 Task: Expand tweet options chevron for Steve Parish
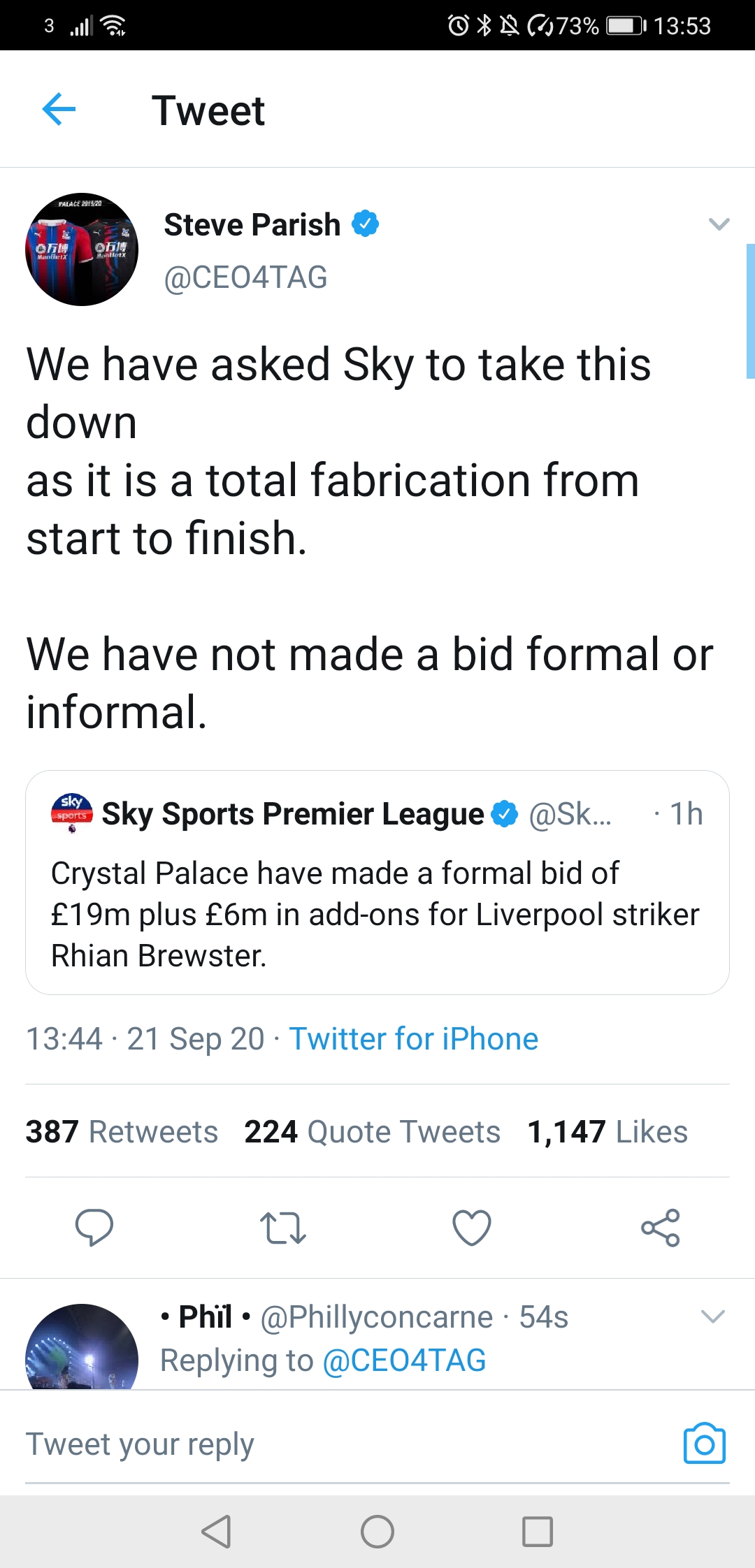(x=719, y=224)
